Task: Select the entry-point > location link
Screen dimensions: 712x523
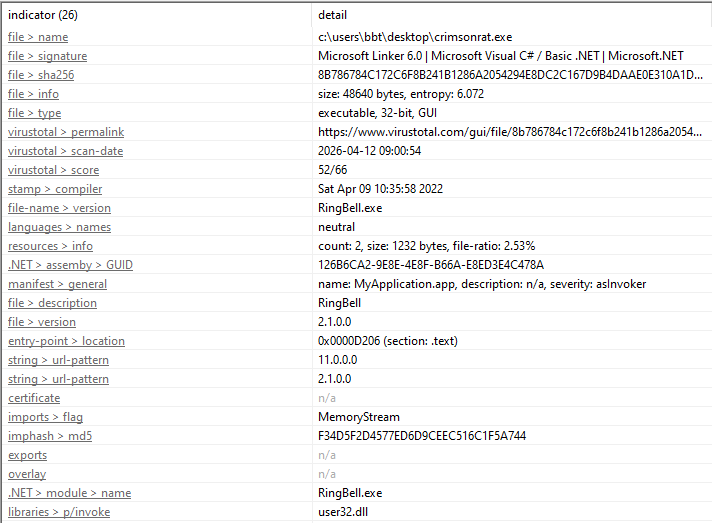Action: [66, 341]
